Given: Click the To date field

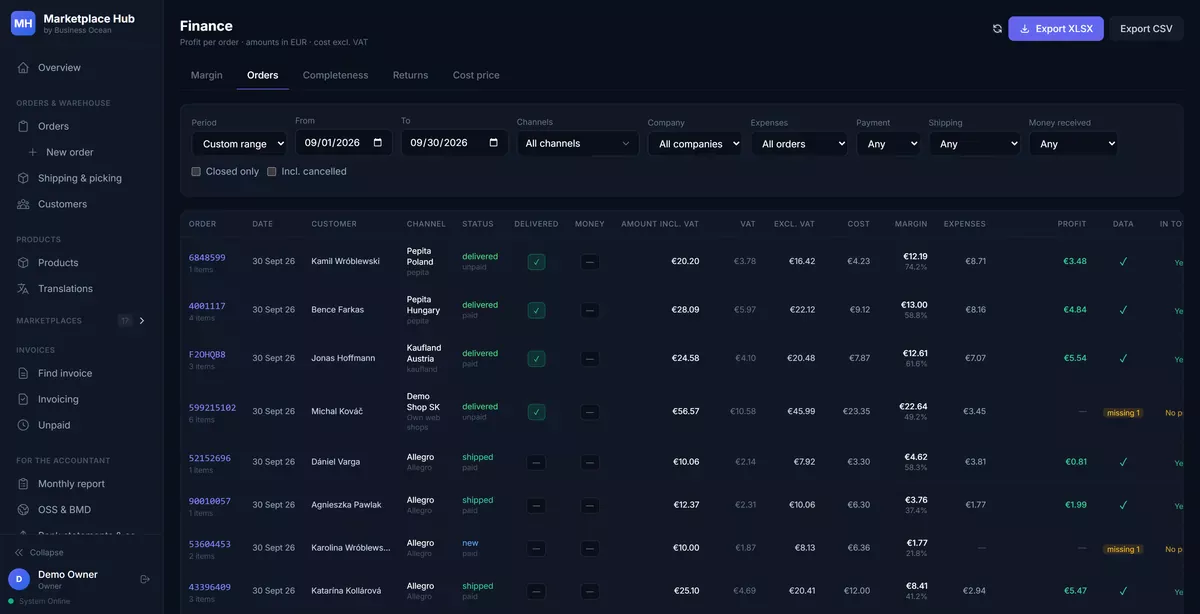Looking at the screenshot, I should (x=455, y=143).
